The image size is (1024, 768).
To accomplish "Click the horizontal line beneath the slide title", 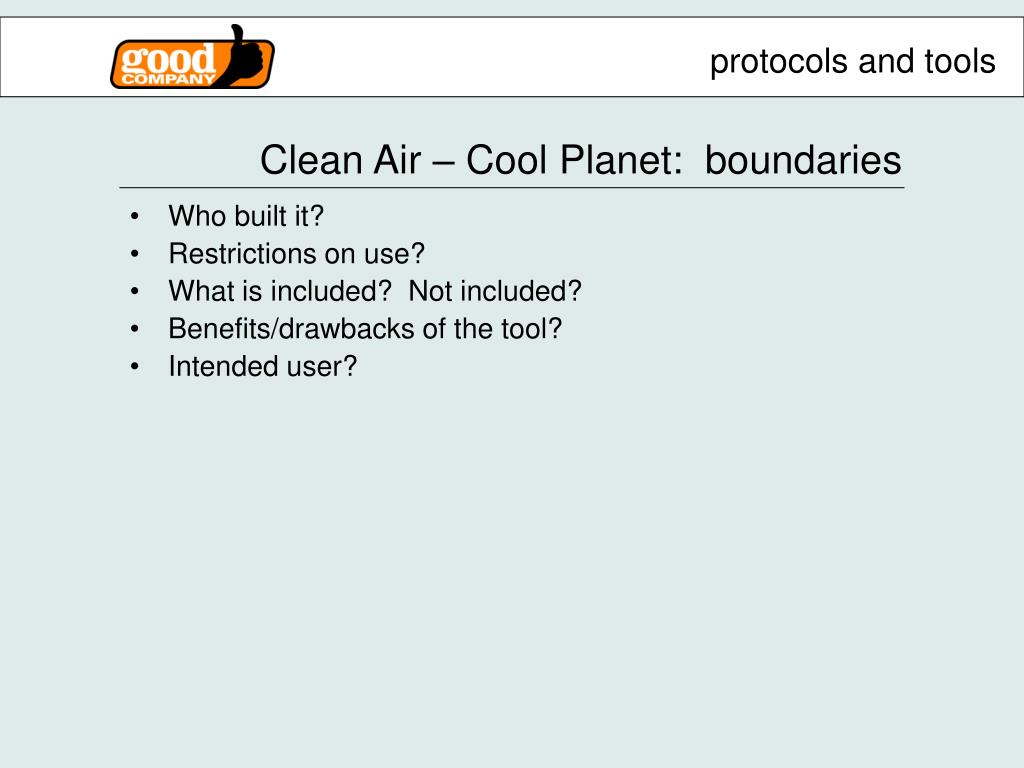I will point(512,187).
